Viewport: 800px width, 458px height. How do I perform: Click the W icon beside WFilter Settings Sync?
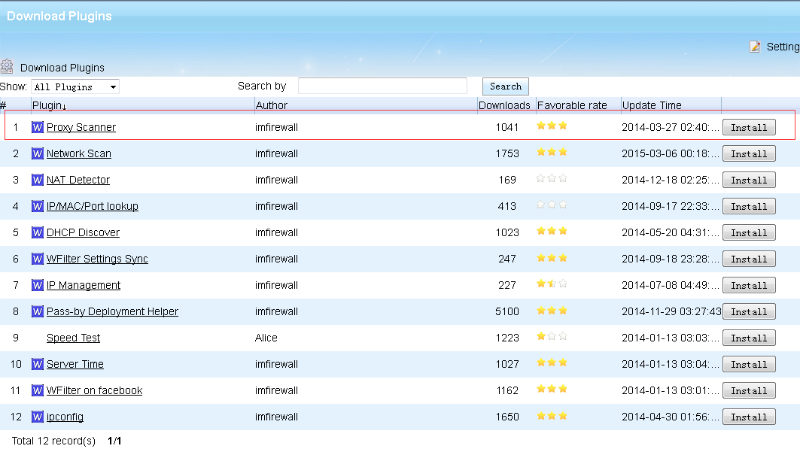[x=37, y=259]
